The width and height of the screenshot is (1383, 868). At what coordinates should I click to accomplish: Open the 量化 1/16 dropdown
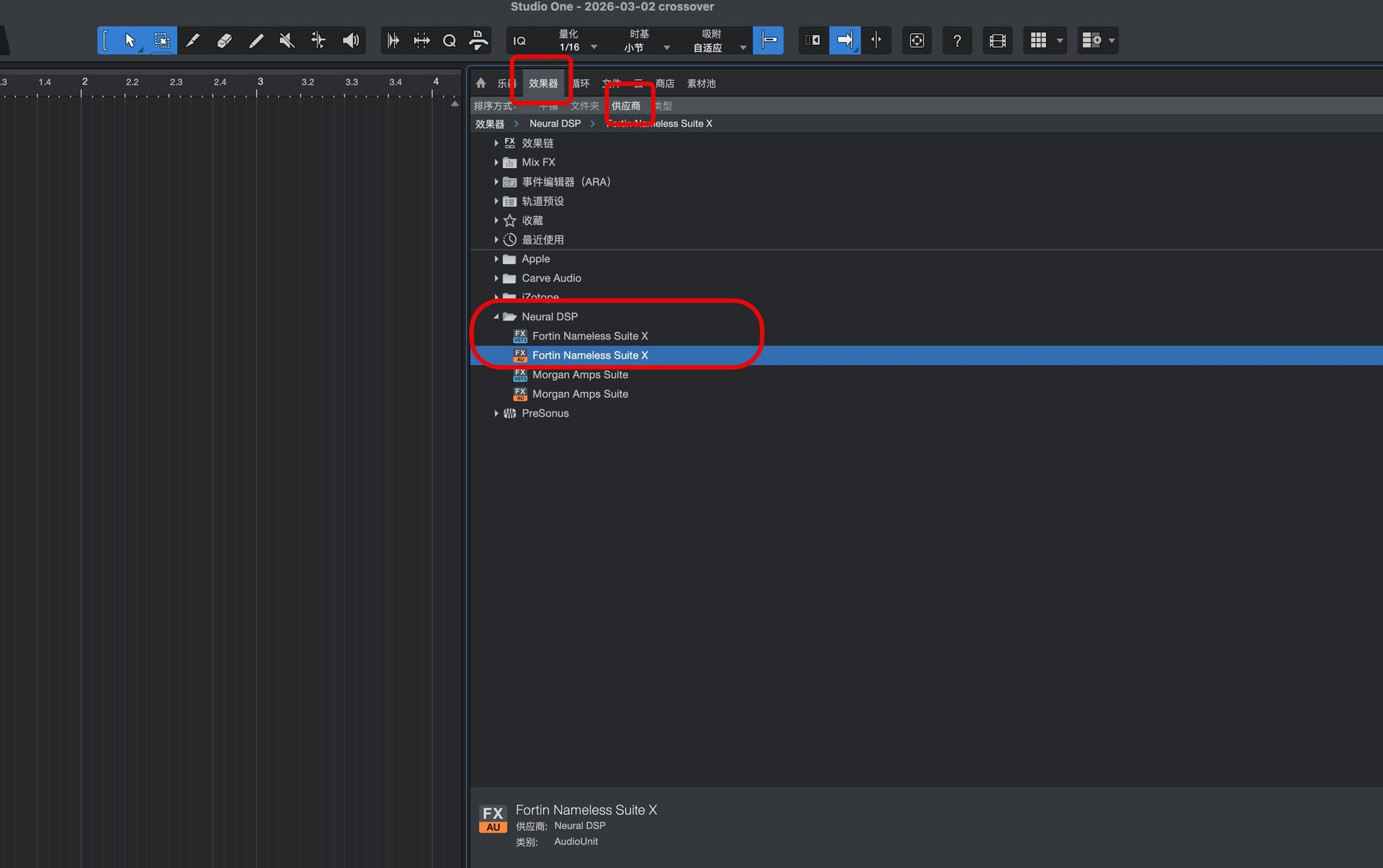[594, 48]
